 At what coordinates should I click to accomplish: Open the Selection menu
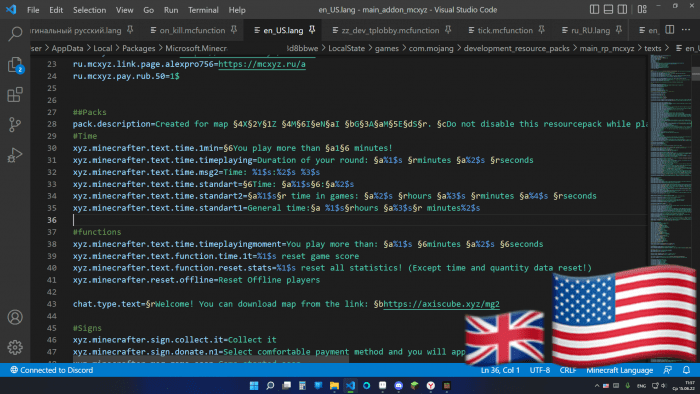click(x=89, y=10)
